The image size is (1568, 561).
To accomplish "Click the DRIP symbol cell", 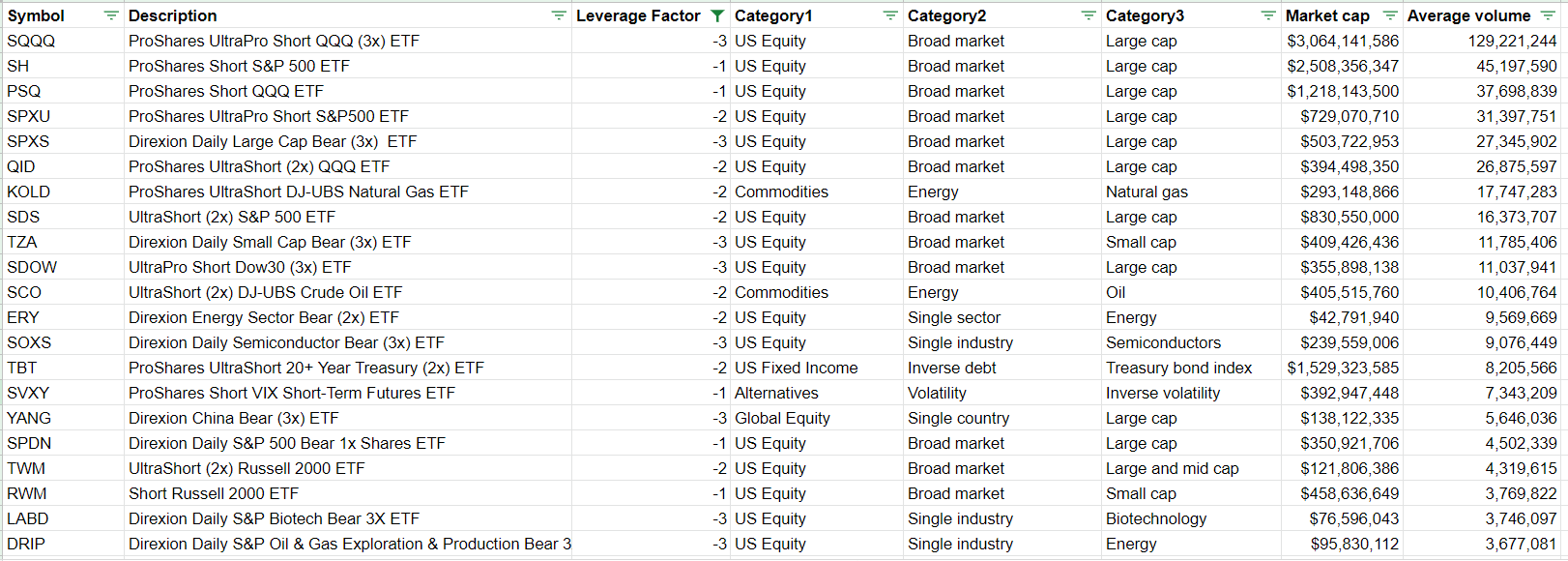I will pos(63,544).
